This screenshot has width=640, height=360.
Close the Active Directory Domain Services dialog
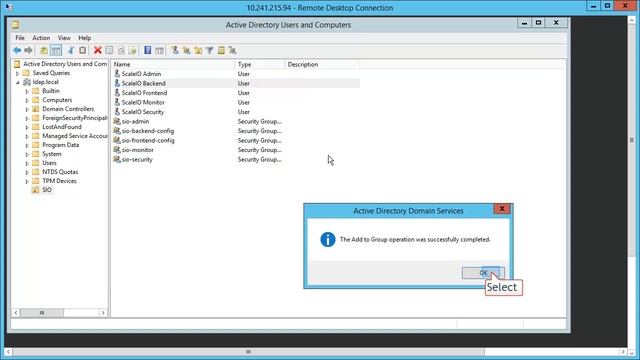(502, 209)
